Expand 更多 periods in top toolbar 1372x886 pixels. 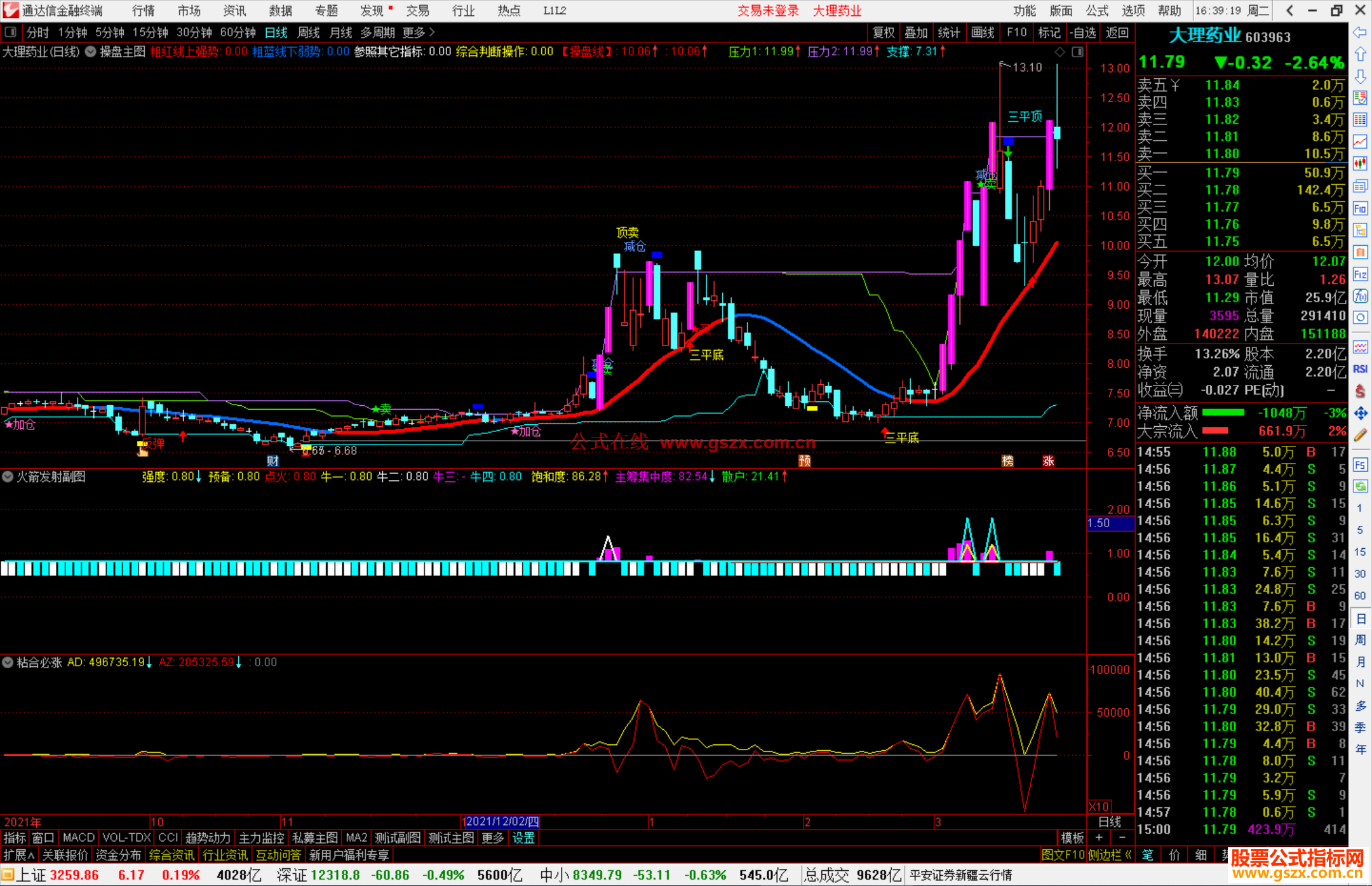click(x=418, y=32)
